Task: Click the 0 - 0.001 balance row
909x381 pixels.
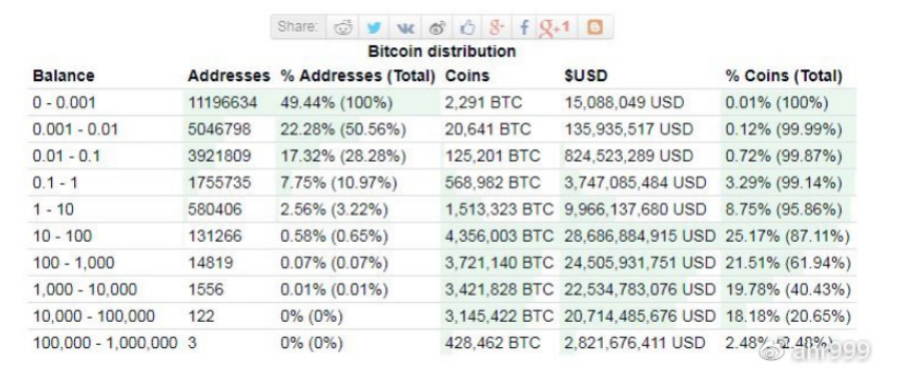Action: [442, 103]
